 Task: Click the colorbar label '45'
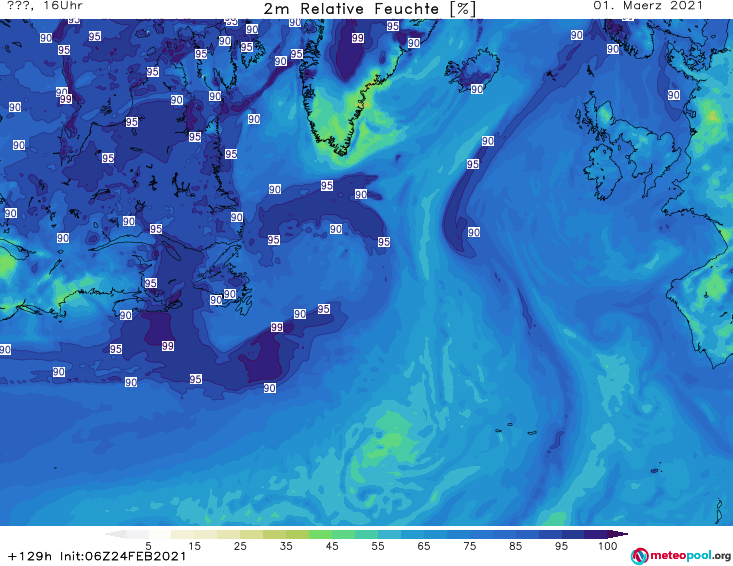(332, 546)
